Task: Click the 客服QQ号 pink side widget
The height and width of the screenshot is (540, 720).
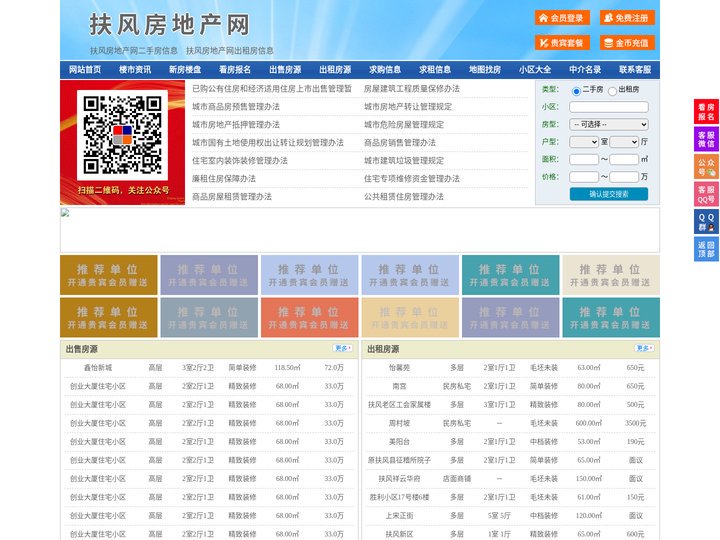Action: tap(706, 194)
